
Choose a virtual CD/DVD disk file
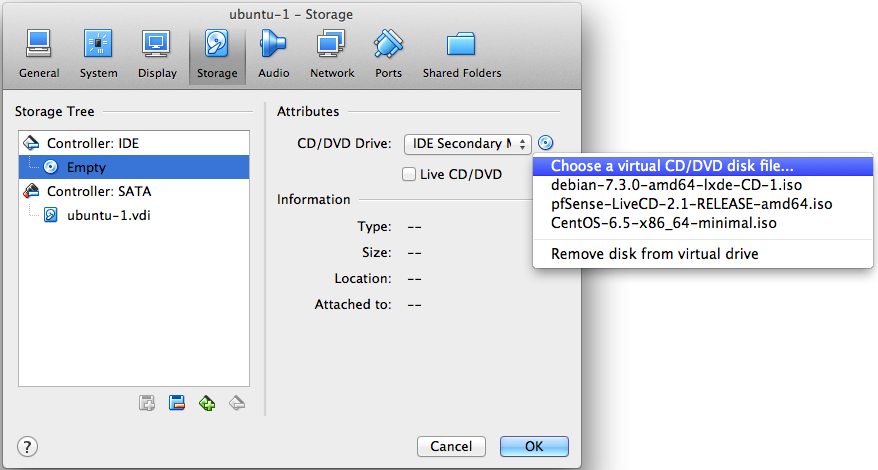(x=672, y=166)
